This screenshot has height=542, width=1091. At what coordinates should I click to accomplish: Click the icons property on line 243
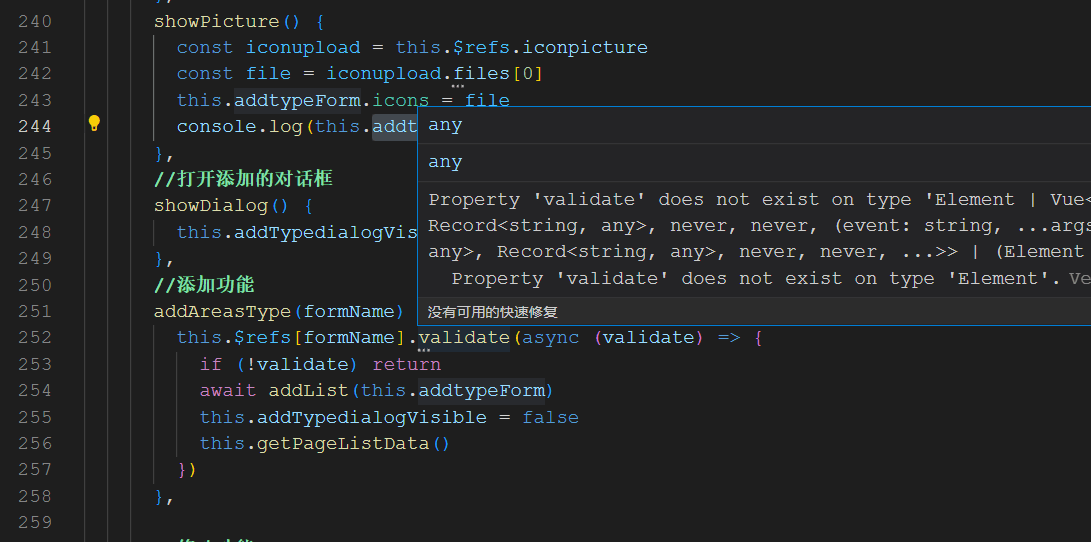point(401,100)
